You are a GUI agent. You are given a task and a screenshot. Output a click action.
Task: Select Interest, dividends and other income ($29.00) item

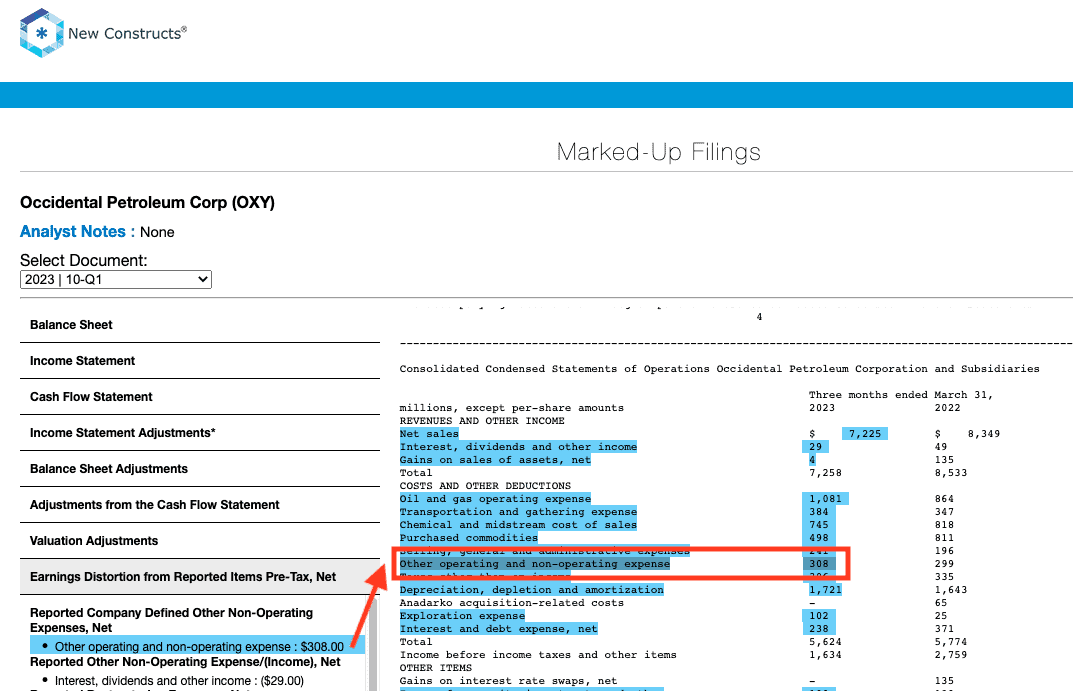coord(179,681)
